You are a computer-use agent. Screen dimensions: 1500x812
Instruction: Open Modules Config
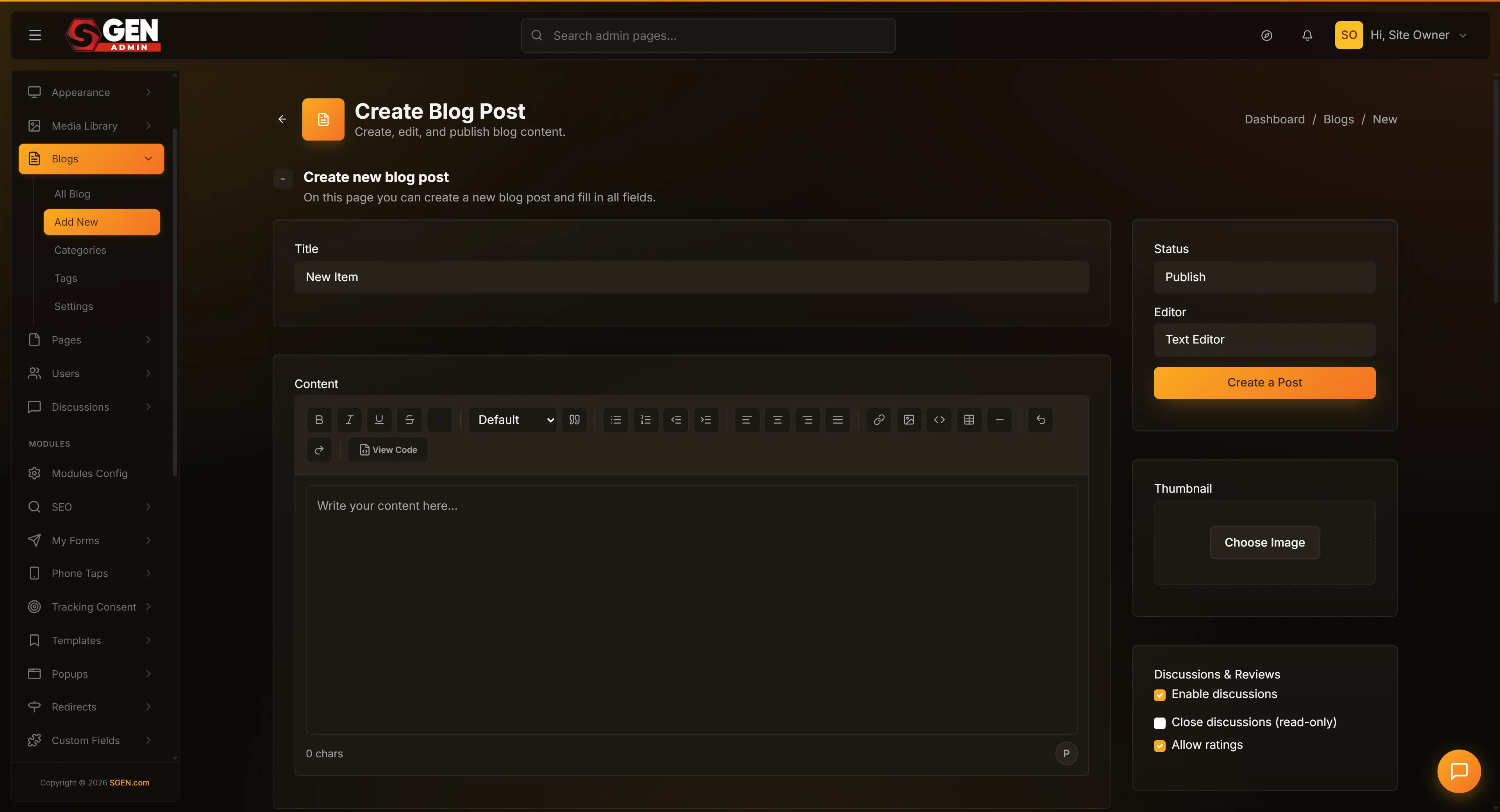tap(91, 473)
